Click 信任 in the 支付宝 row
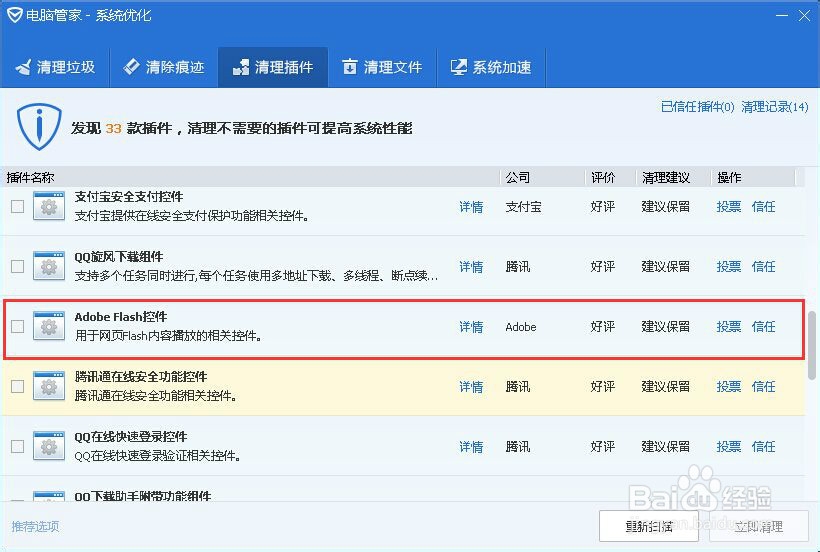 point(763,207)
